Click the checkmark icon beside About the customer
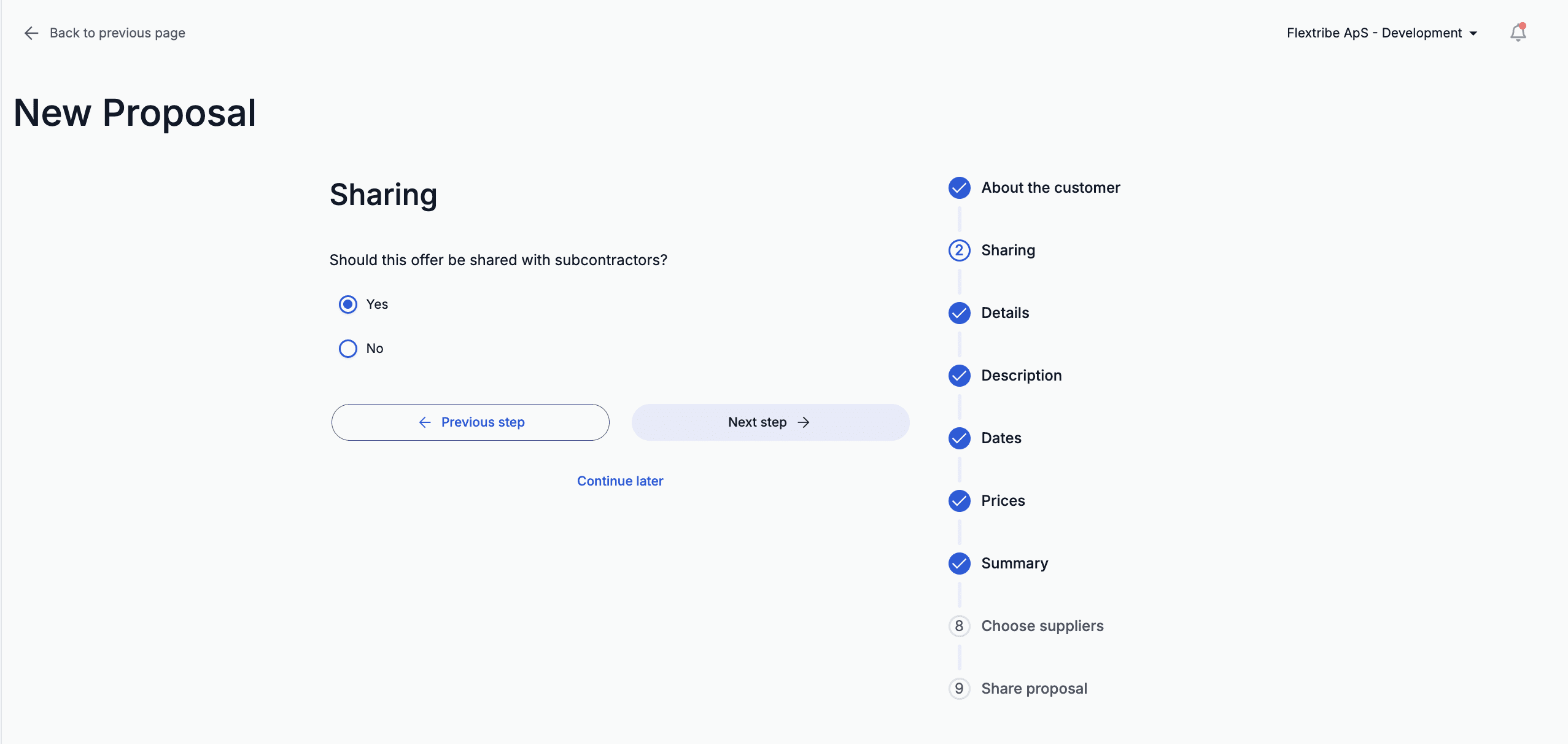The height and width of the screenshot is (744, 1568). [959, 188]
